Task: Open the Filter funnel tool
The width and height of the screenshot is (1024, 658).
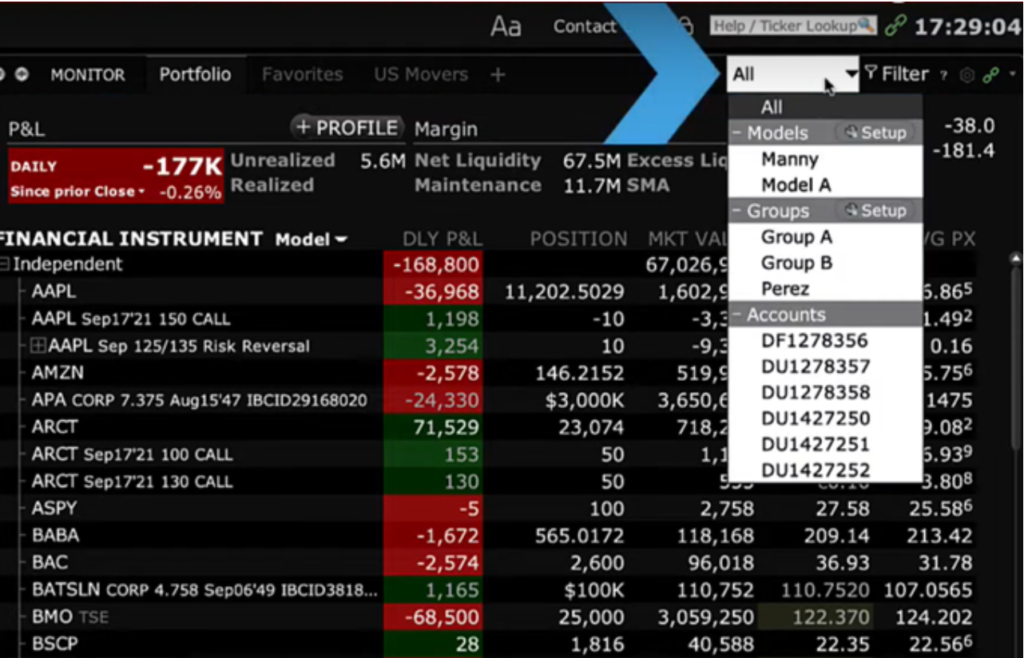Action: pos(896,74)
